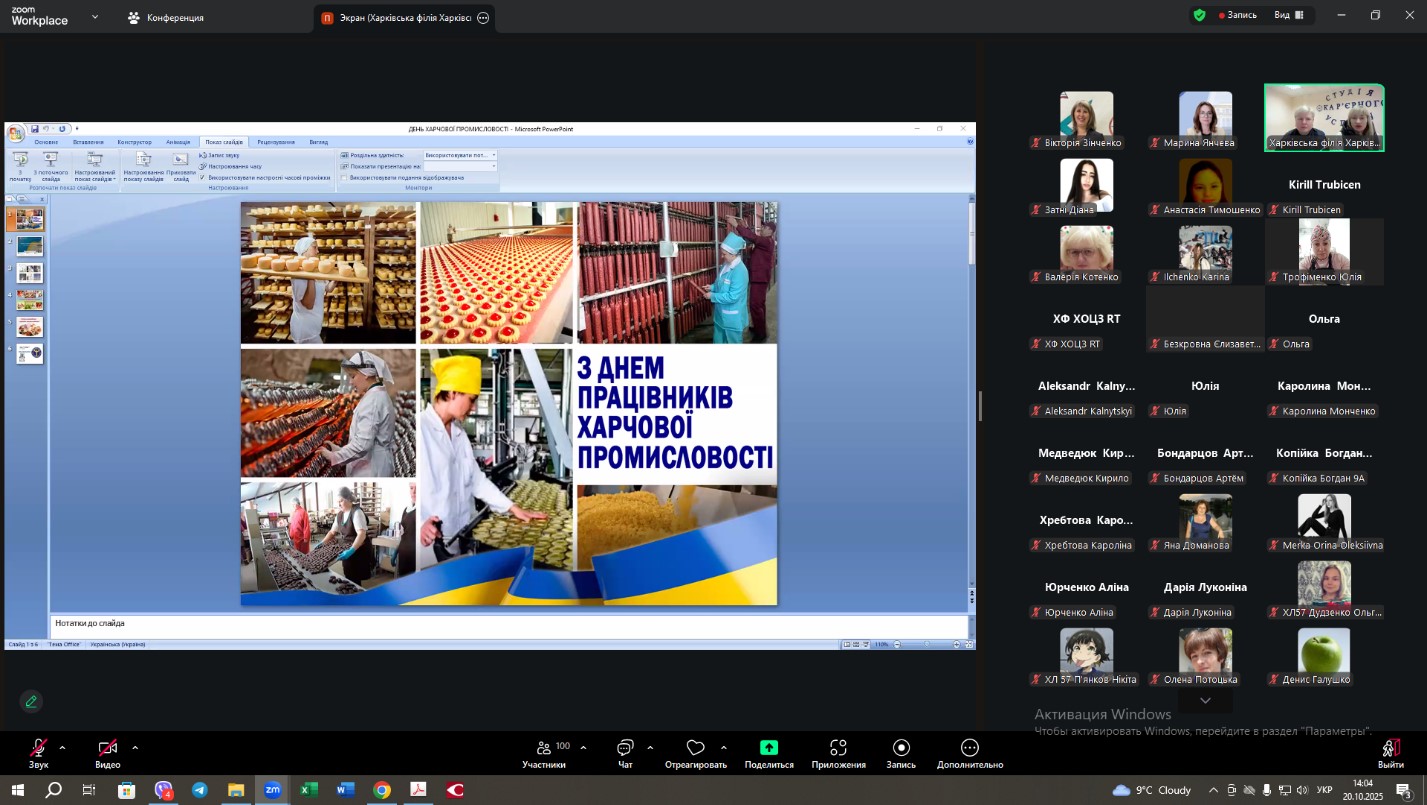Click the green annotation pencil icon
The width and height of the screenshot is (1427, 805).
[32, 701]
